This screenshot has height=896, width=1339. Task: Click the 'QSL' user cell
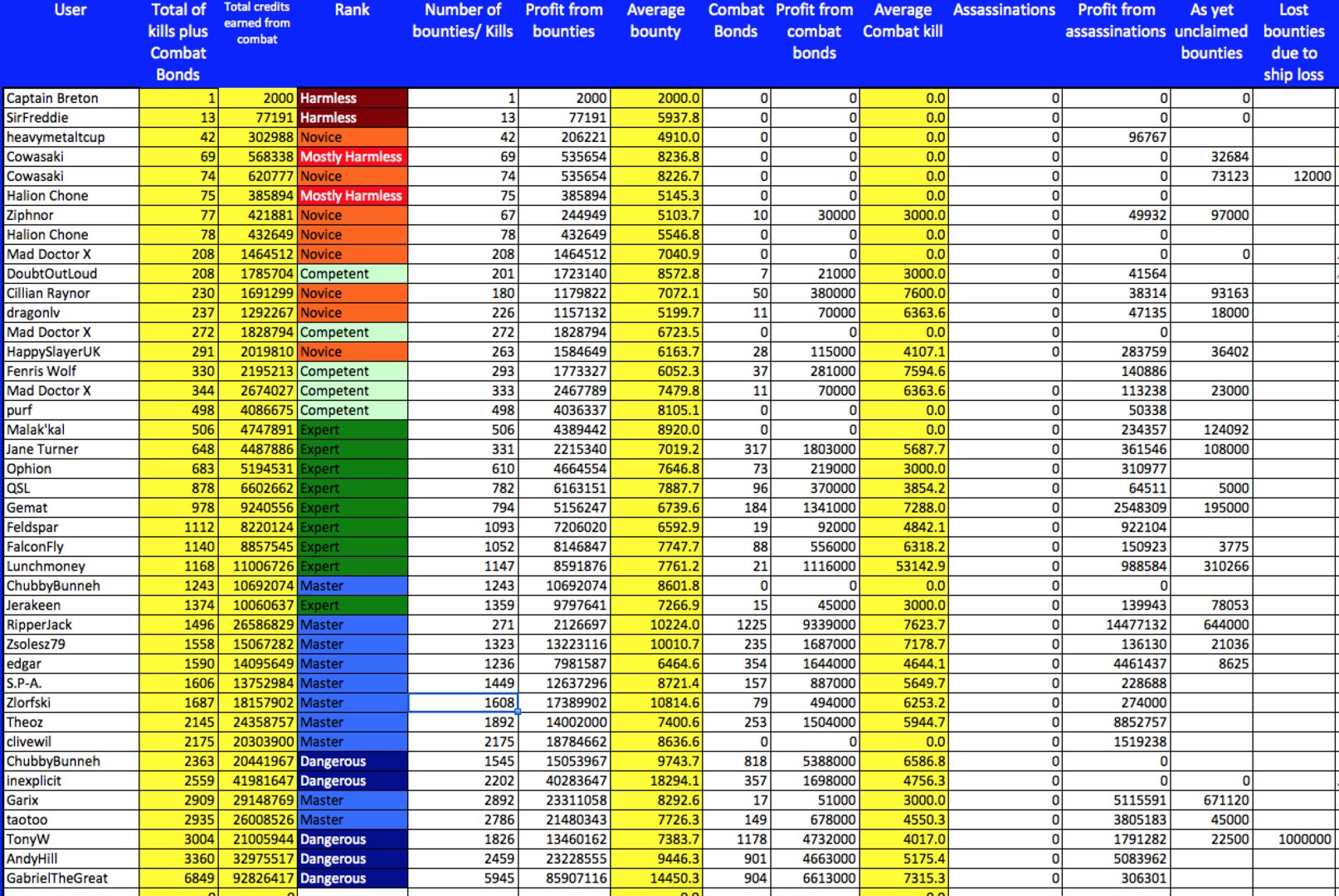pyautogui.click(x=71, y=488)
